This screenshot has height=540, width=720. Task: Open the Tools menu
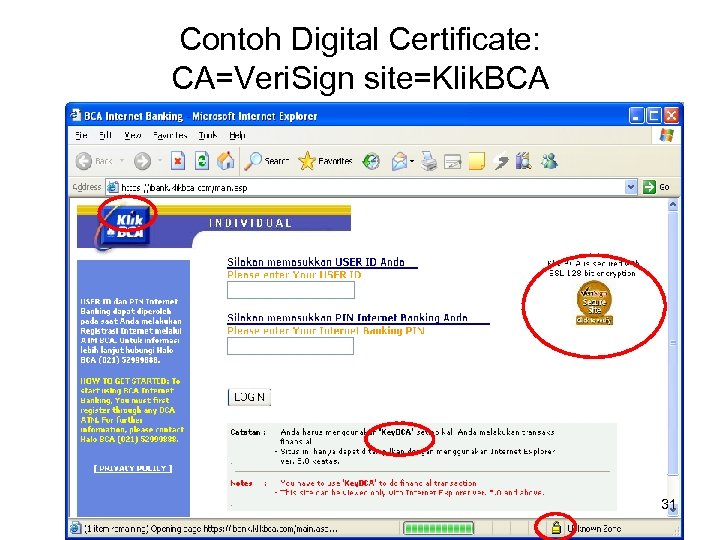tap(208, 135)
